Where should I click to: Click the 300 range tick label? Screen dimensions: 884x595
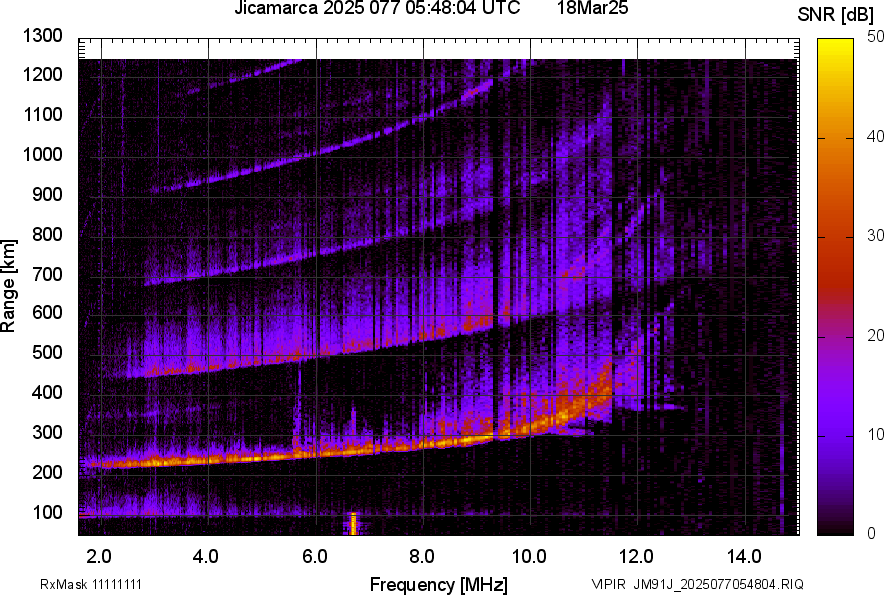coord(47,433)
